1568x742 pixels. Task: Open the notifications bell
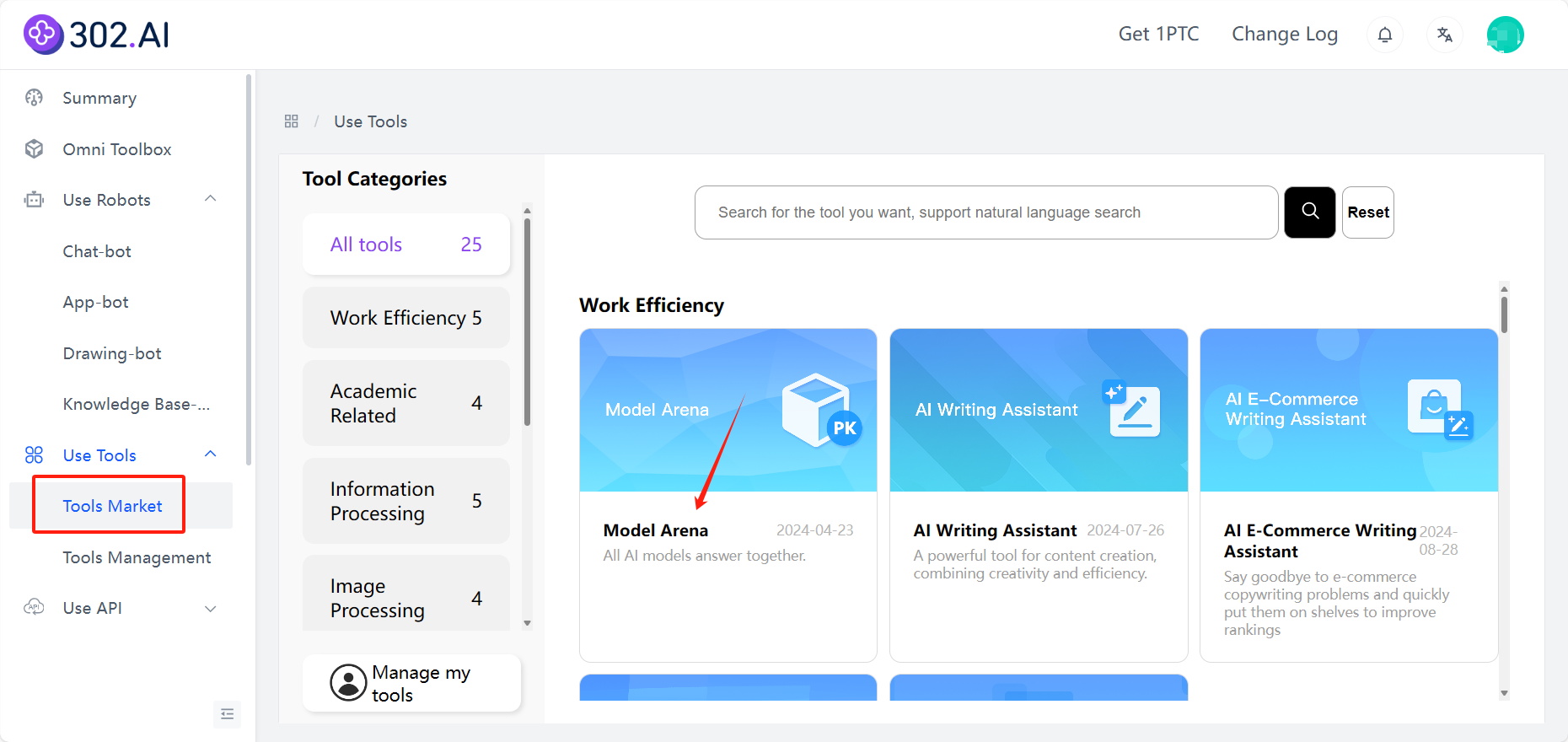pyautogui.click(x=1384, y=35)
